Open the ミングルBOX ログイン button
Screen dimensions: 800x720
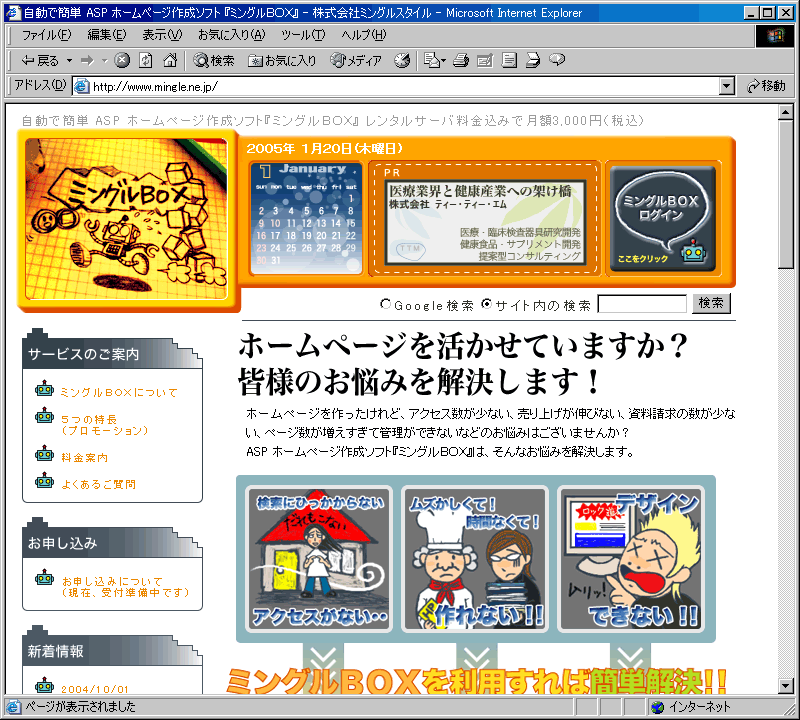pyautogui.click(x=663, y=218)
